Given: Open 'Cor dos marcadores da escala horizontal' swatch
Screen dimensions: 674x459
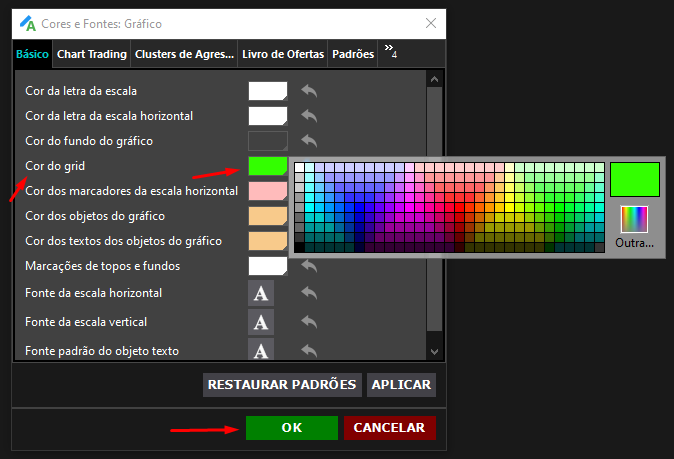Looking at the screenshot, I should [x=268, y=191].
